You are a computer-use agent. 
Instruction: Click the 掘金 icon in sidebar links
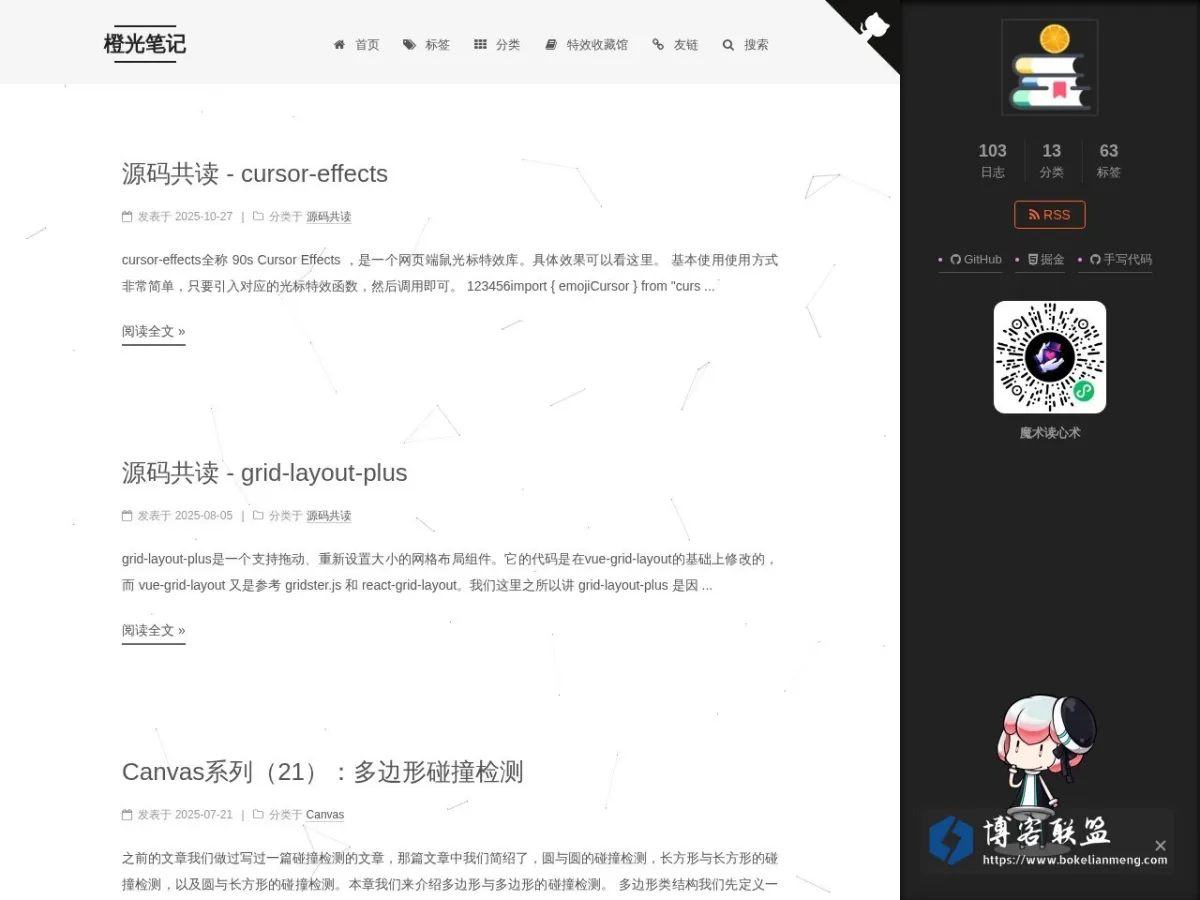[x=1033, y=259]
